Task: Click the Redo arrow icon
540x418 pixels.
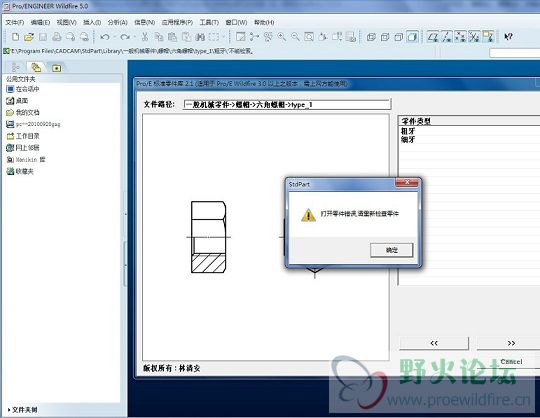Action: [125, 36]
